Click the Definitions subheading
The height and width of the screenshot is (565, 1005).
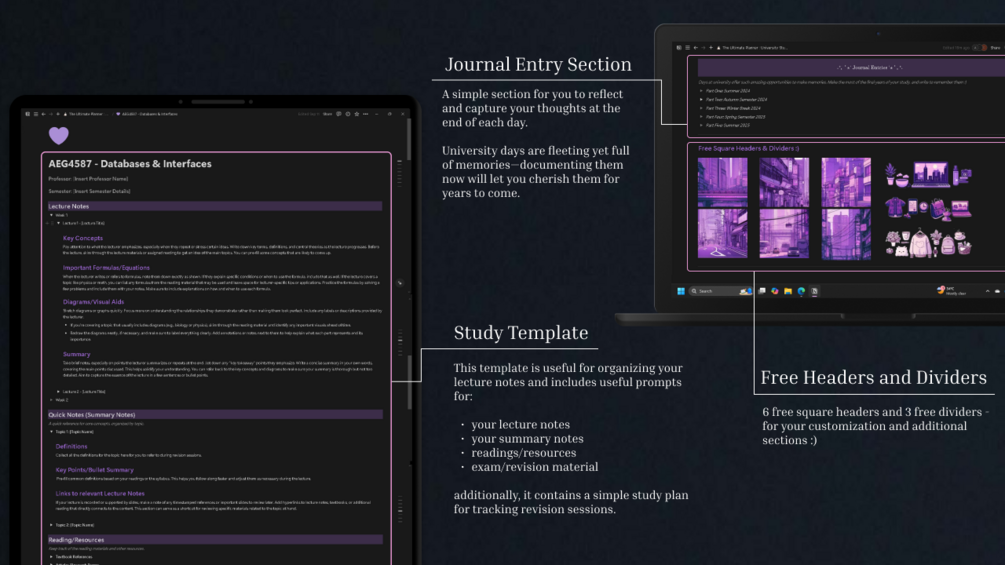point(71,446)
